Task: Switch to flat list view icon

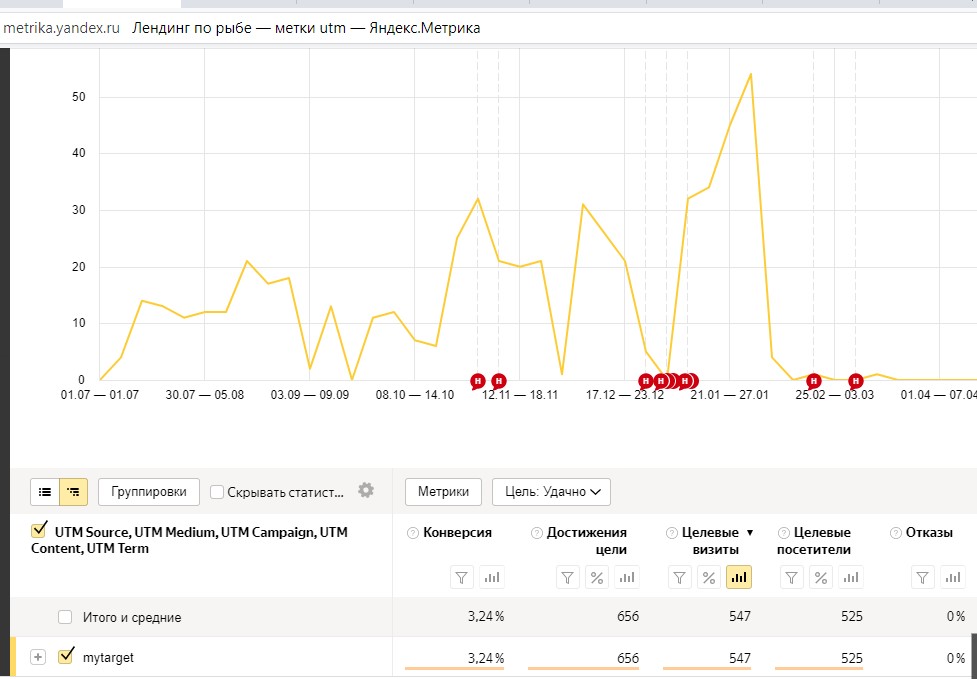Action: 45,492
